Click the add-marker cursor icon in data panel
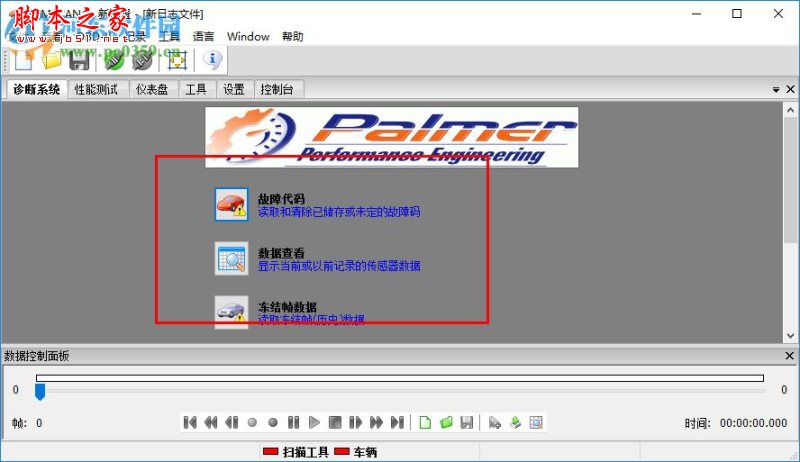Viewport: 800px width, 462px height. click(x=494, y=422)
